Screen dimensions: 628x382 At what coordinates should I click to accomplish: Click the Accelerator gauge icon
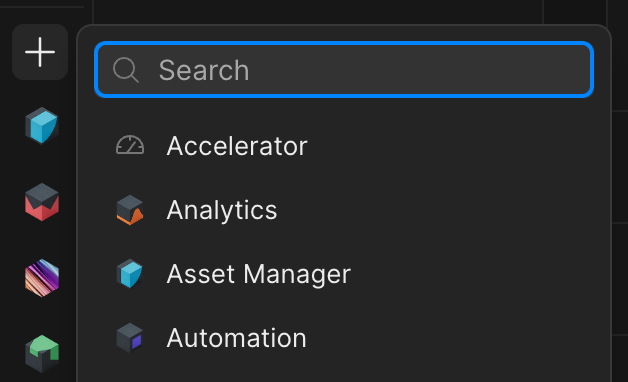[x=130, y=145]
